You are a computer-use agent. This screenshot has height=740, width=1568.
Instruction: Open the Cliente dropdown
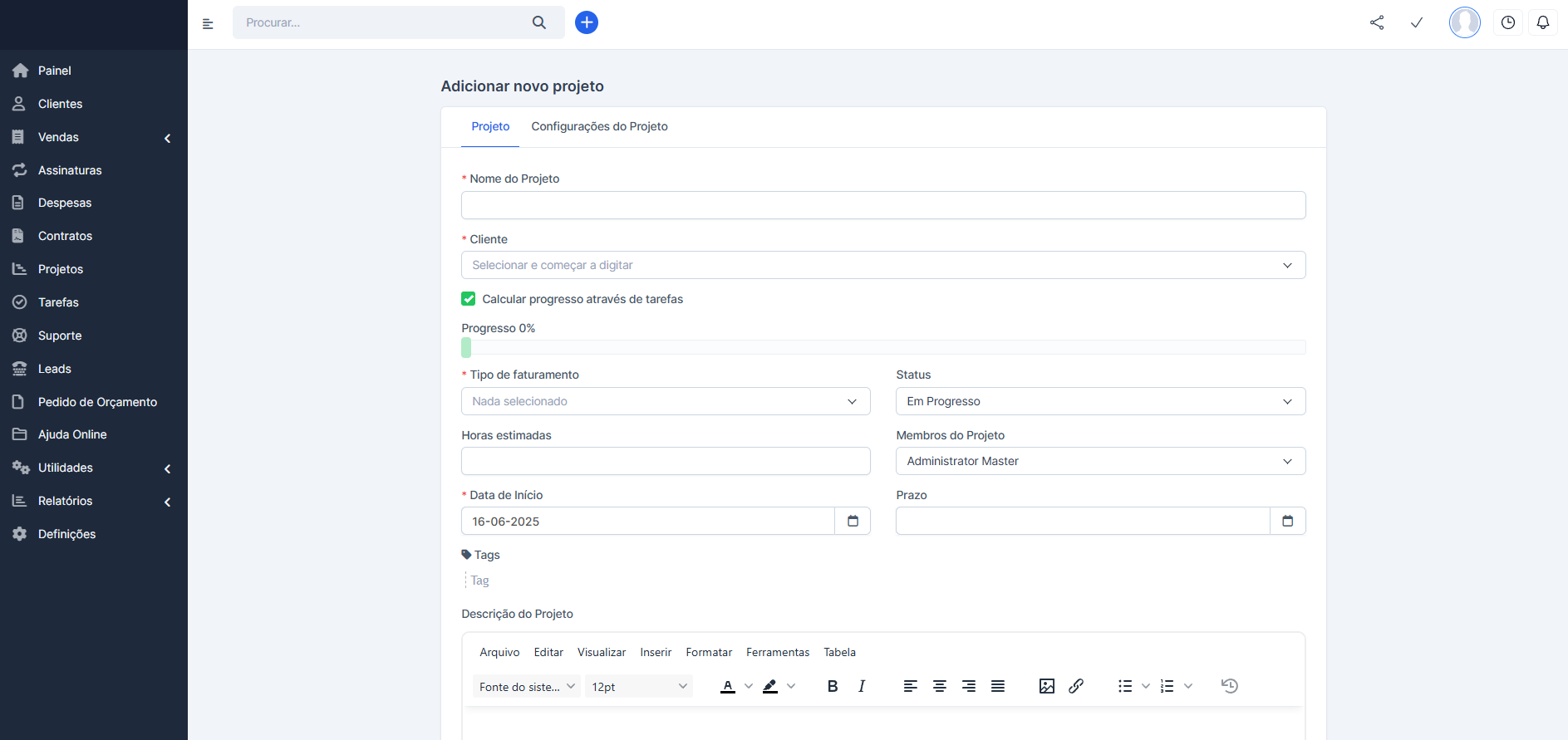pos(882,265)
